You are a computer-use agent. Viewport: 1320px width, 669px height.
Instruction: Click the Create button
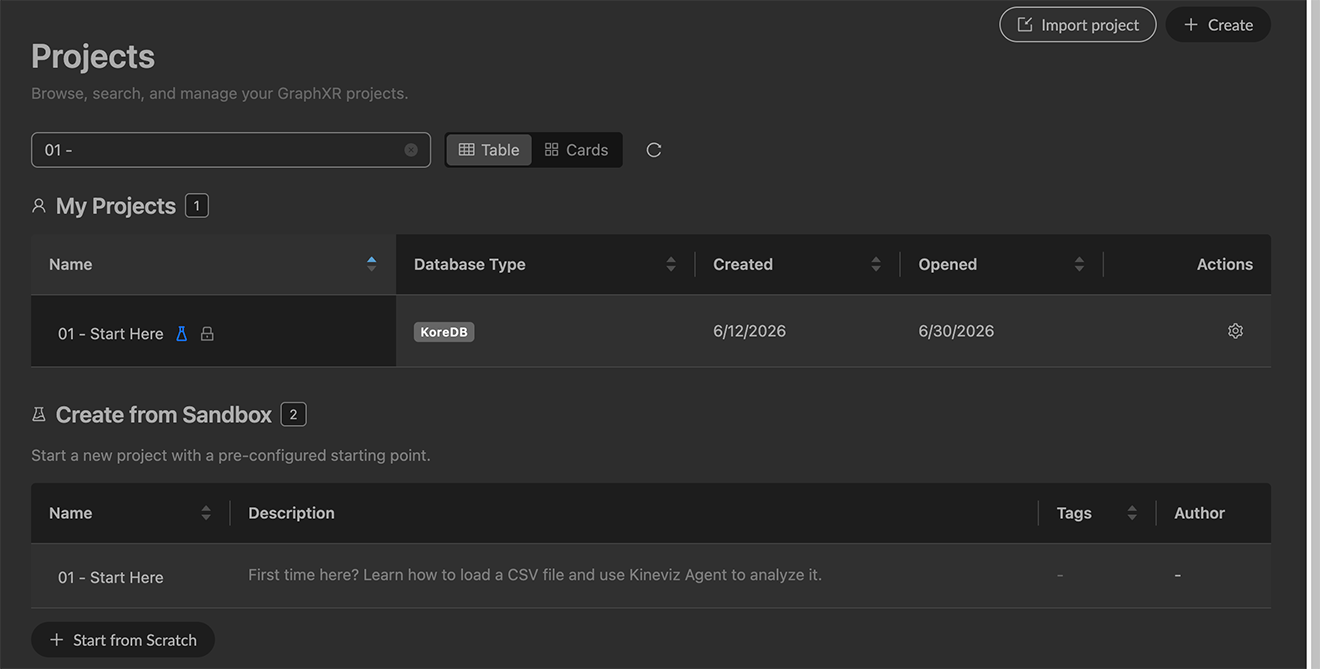pyautogui.click(x=1218, y=25)
